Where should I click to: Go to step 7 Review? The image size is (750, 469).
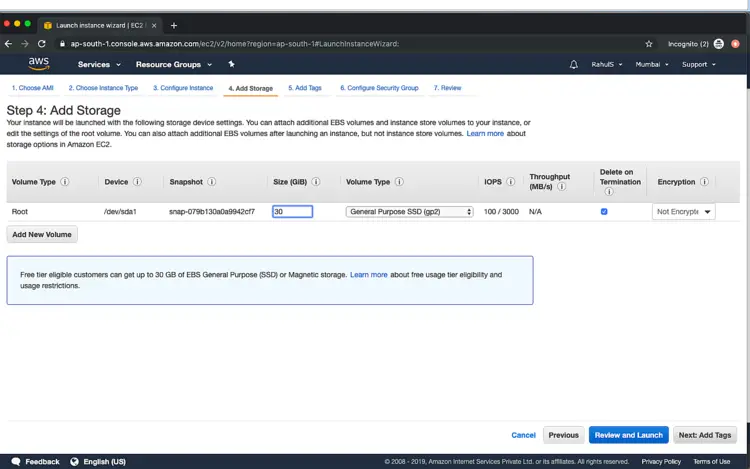(447, 88)
